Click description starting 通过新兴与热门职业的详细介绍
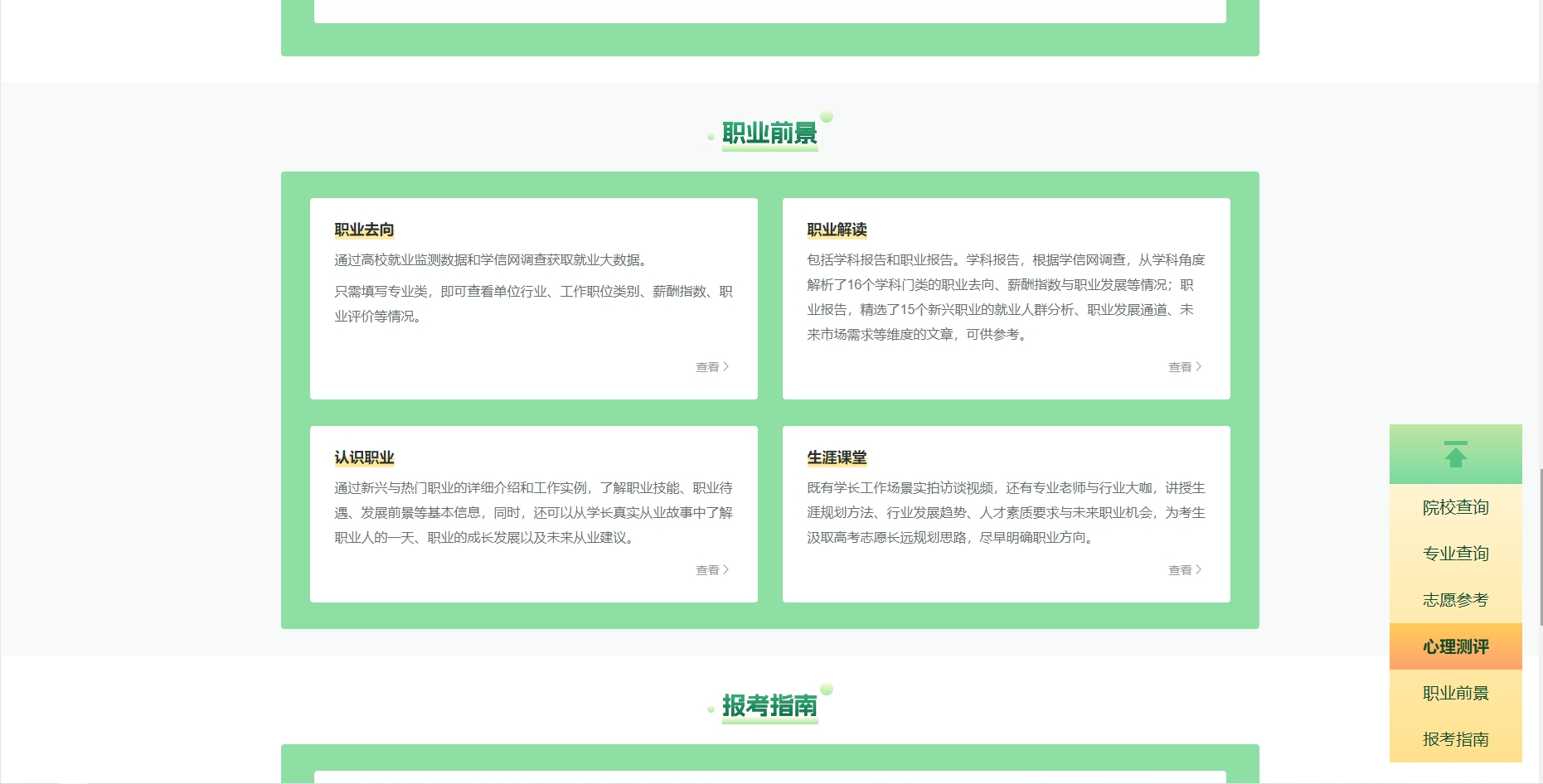Image resolution: width=1543 pixels, height=784 pixels. point(533,512)
